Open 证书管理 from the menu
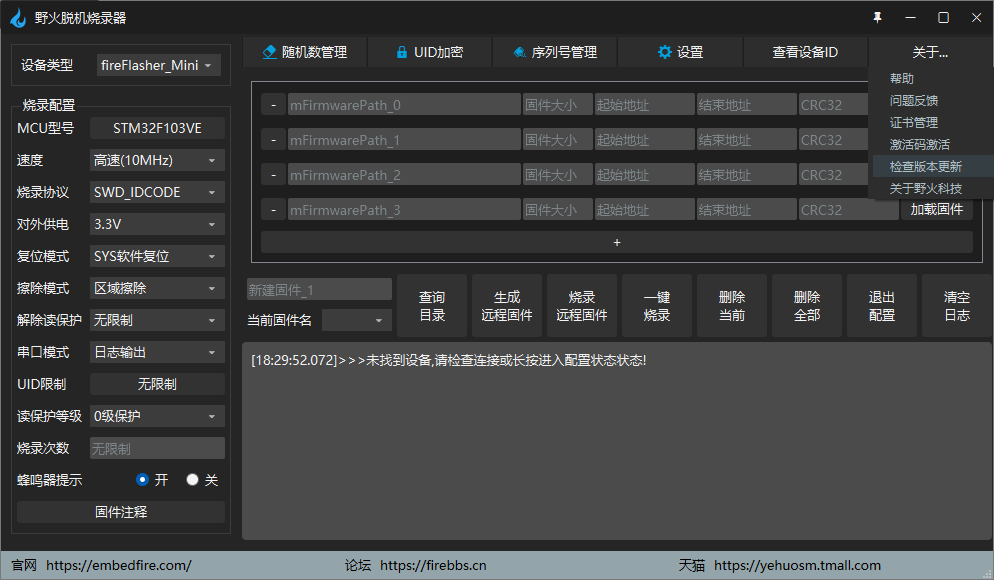994x580 pixels. [x=913, y=123]
